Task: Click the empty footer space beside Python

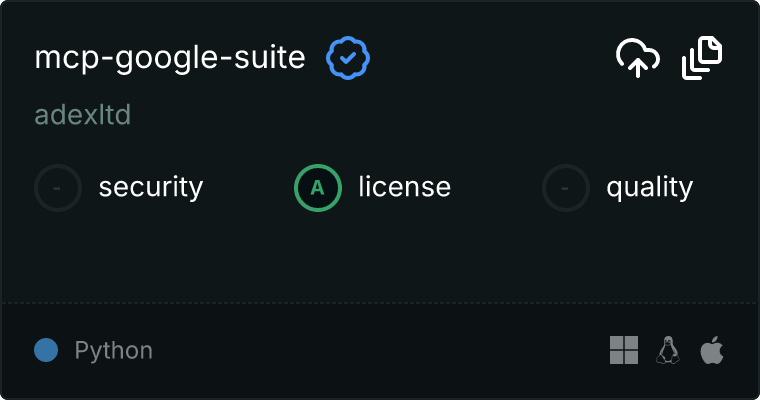Action: pyautogui.click(x=380, y=350)
